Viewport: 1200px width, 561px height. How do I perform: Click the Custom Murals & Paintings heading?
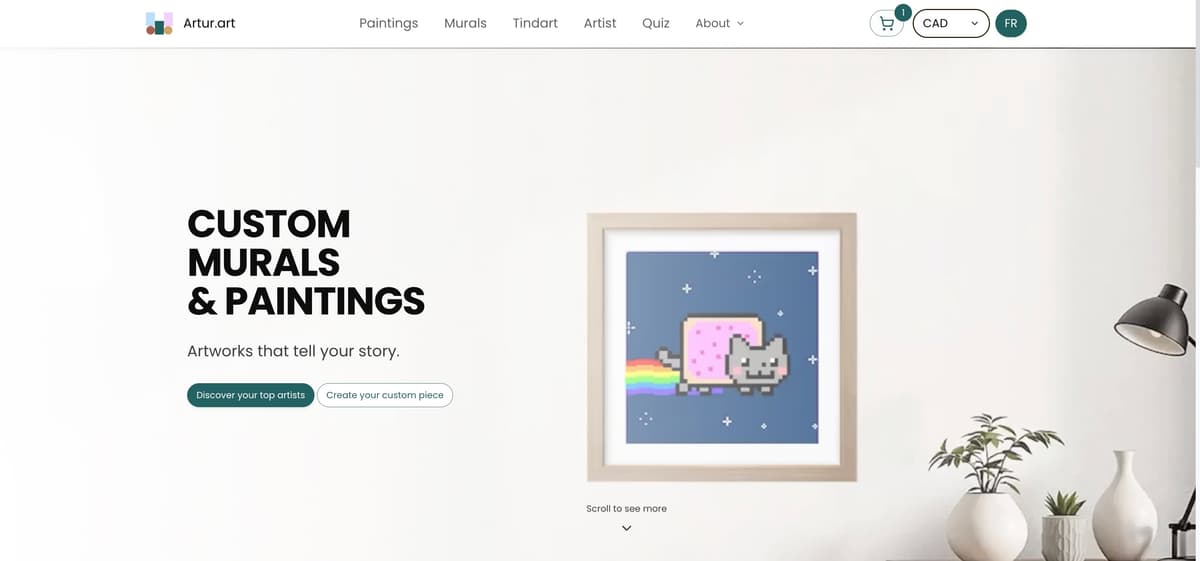[306, 262]
